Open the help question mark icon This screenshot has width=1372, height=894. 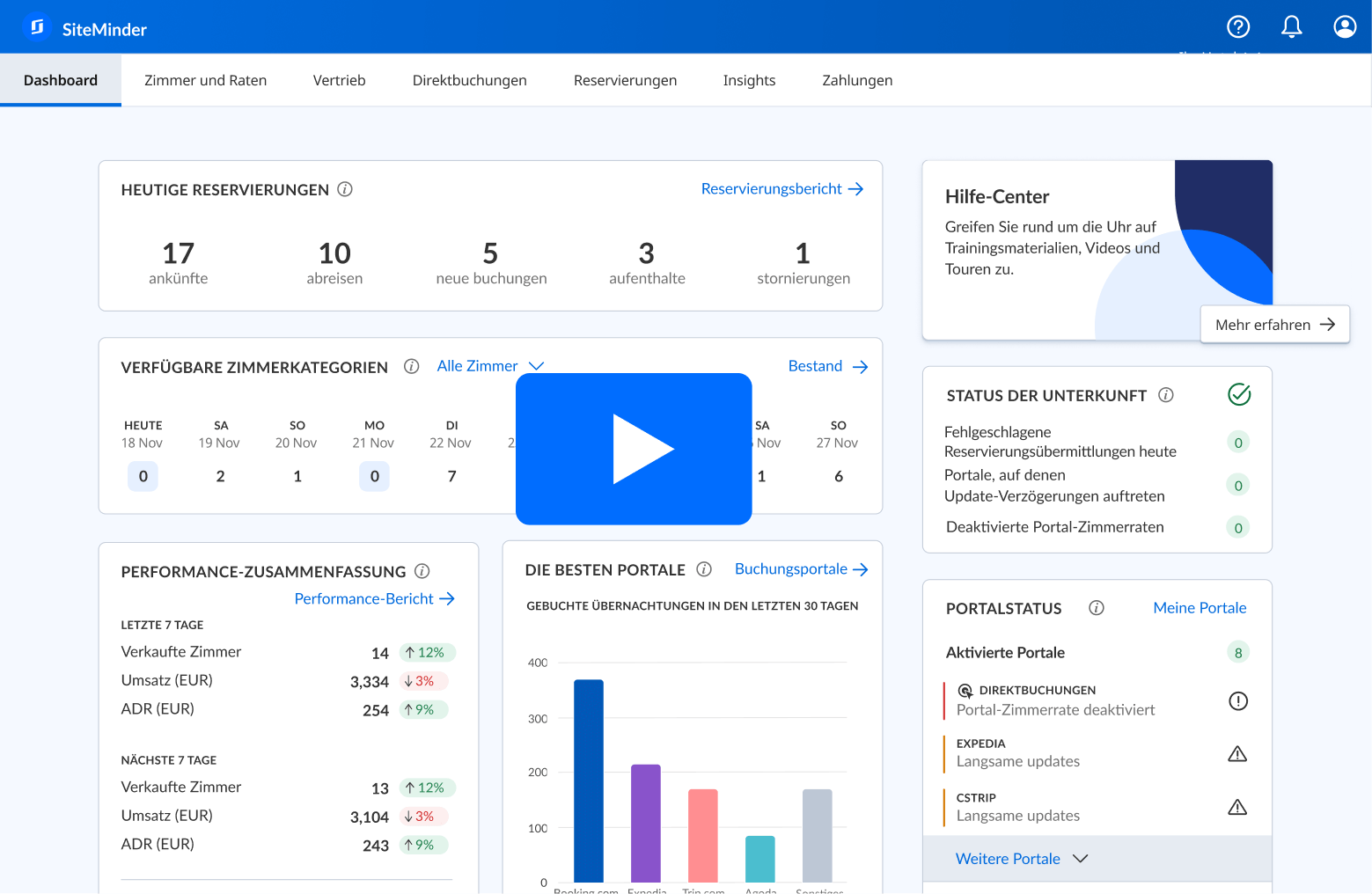1238,27
